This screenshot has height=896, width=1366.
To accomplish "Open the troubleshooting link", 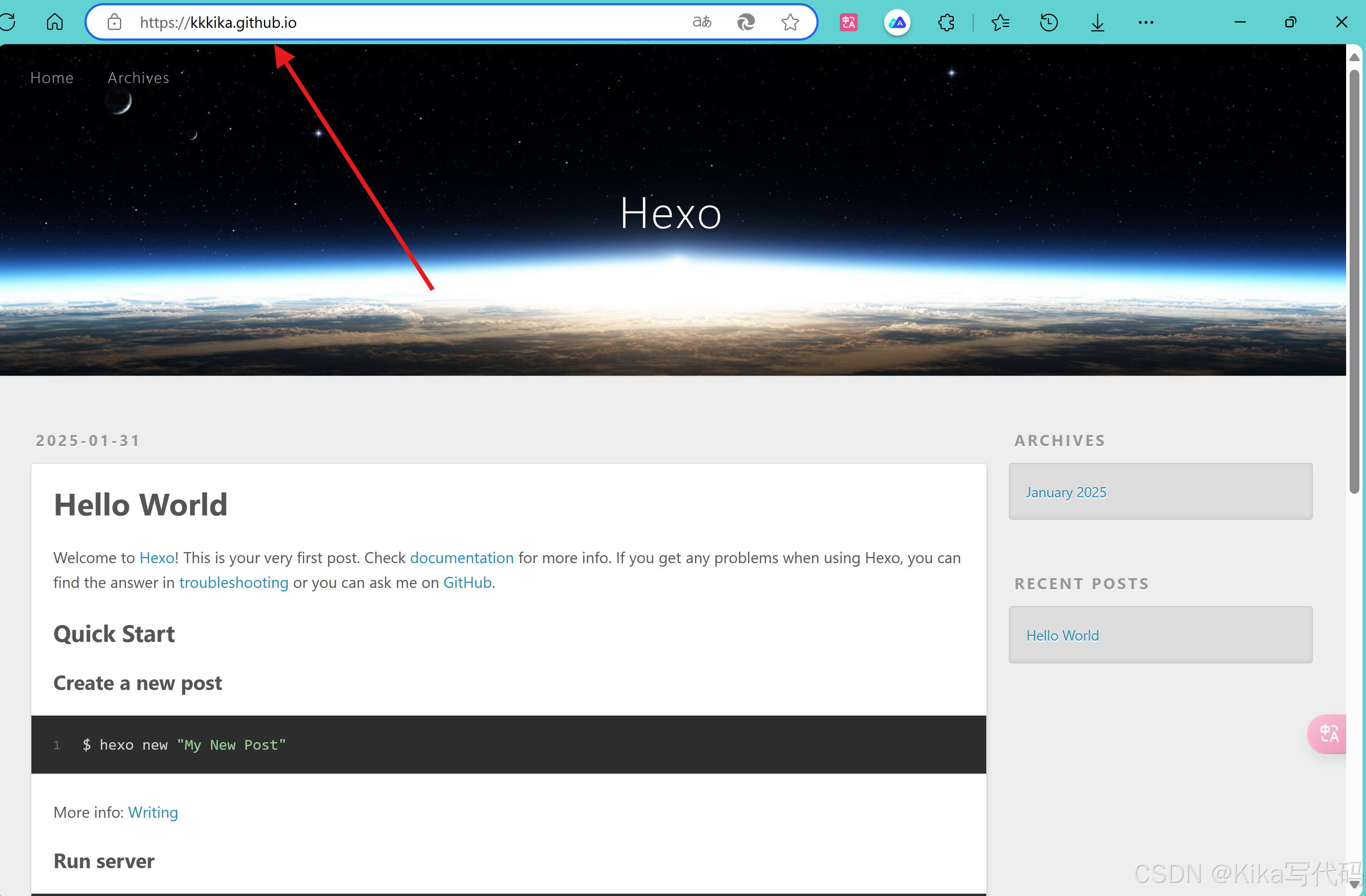I will pos(233,582).
